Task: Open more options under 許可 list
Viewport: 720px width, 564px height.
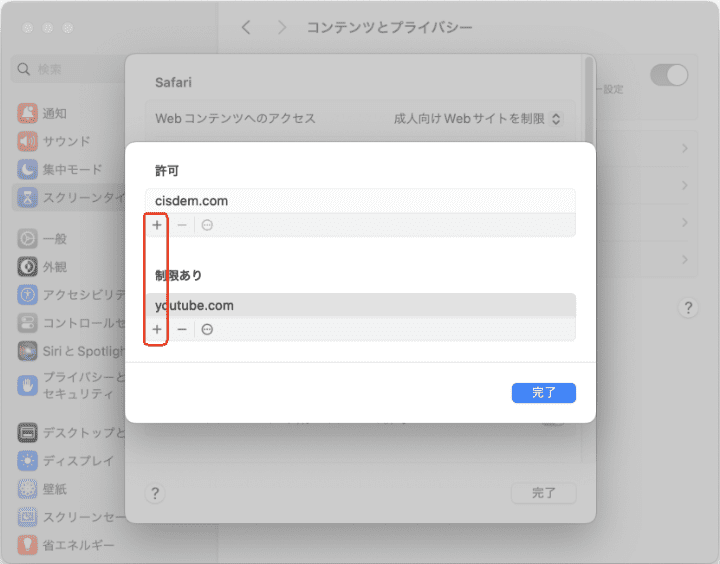Action: (x=207, y=225)
